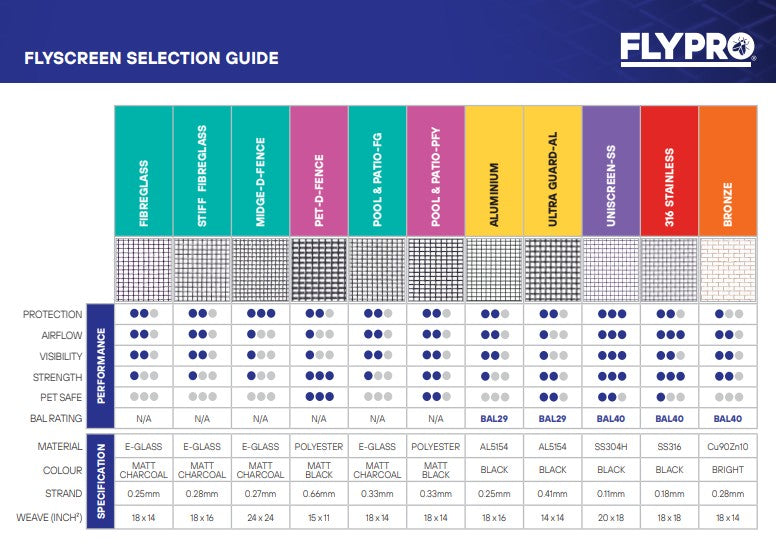776x548 pixels.
Task: Click the FLYPRO logo
Action: point(685,48)
